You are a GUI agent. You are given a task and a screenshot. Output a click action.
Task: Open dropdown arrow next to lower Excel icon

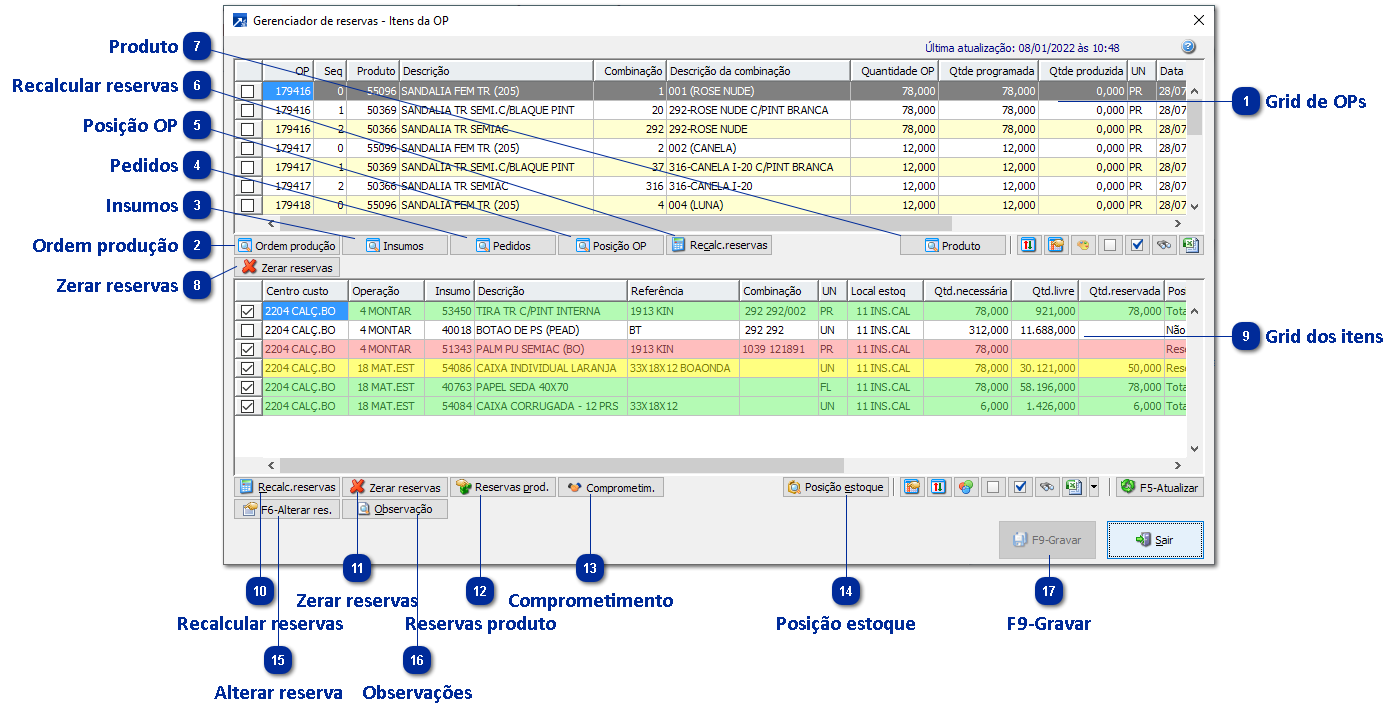point(1093,488)
